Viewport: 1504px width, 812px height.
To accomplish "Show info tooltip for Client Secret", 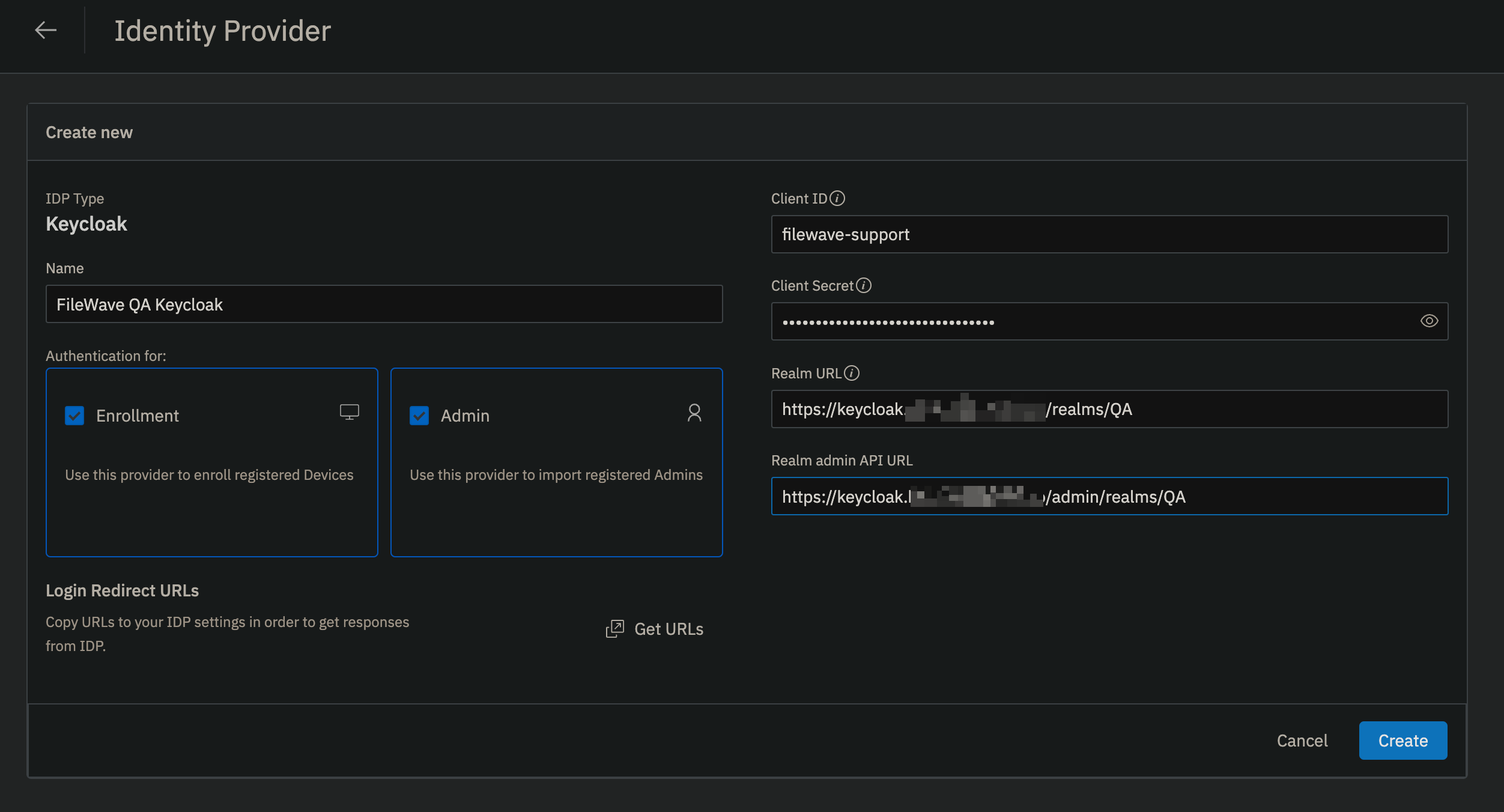I will click(864, 286).
